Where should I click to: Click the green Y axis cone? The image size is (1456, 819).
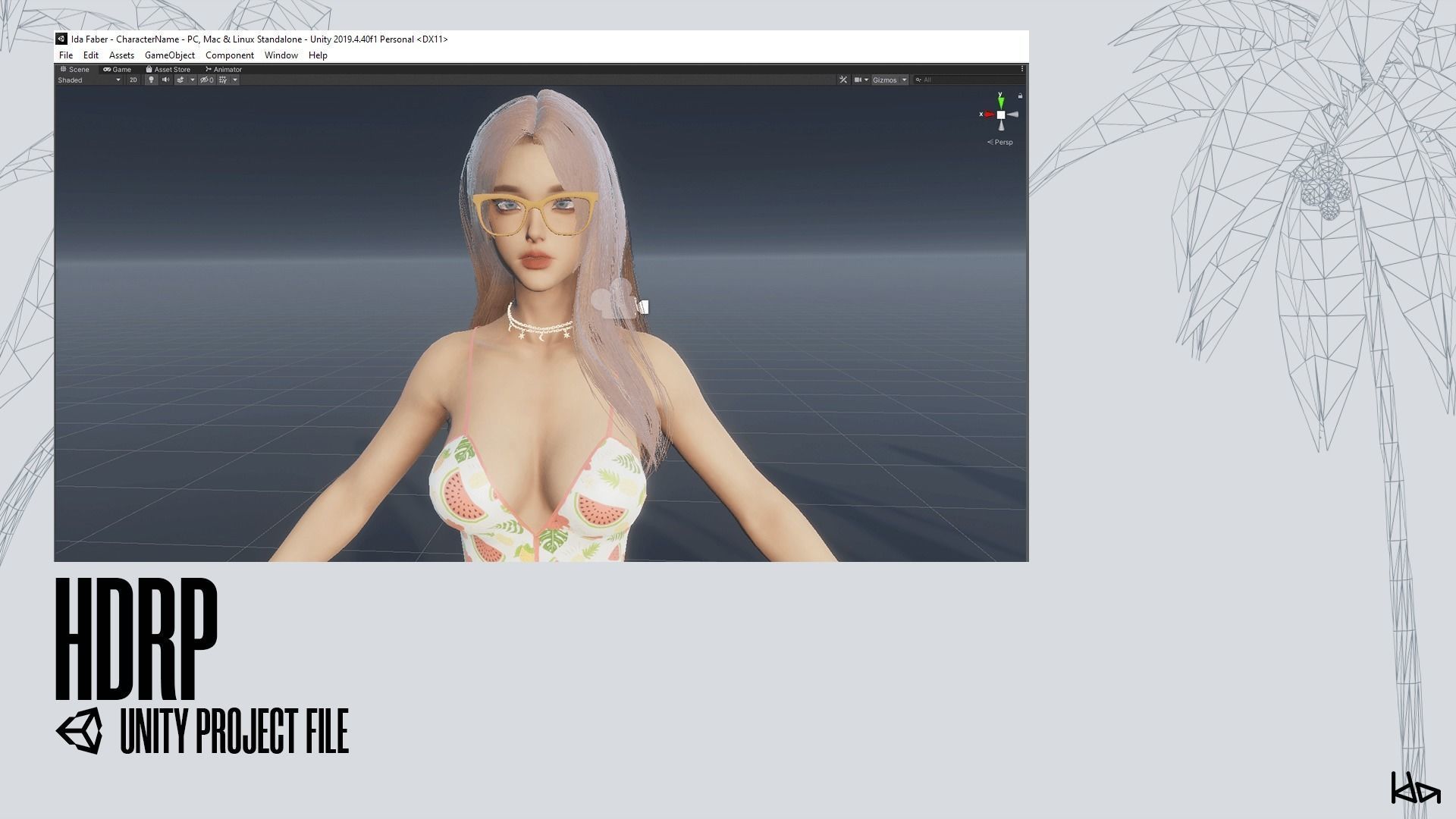click(1001, 102)
